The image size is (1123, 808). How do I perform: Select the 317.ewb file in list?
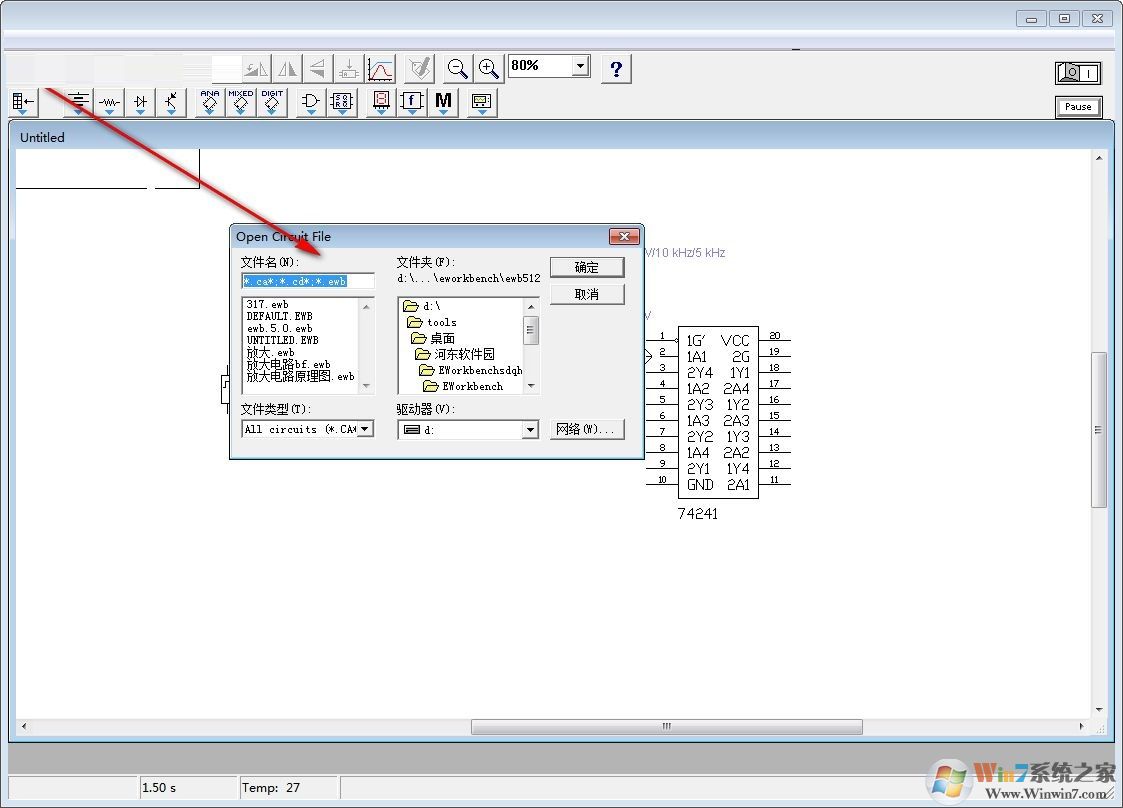click(268, 304)
